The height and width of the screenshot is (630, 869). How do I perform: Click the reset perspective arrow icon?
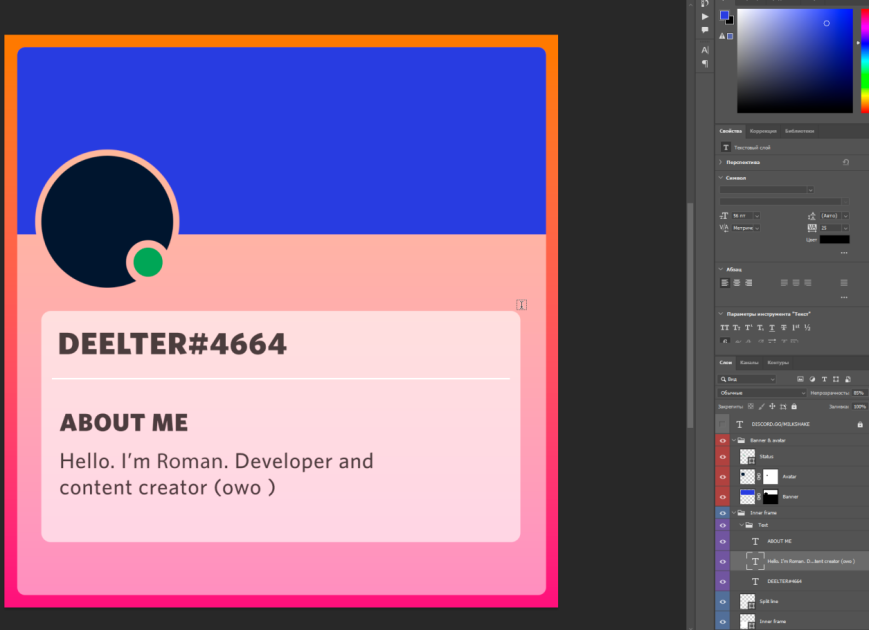[x=846, y=162]
